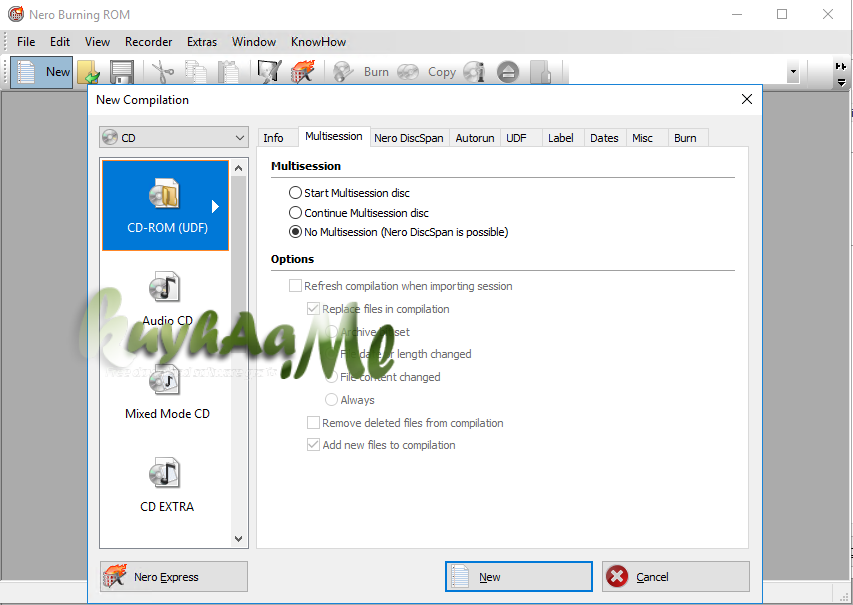
Task: Click the Cancel button
Action: (676, 577)
